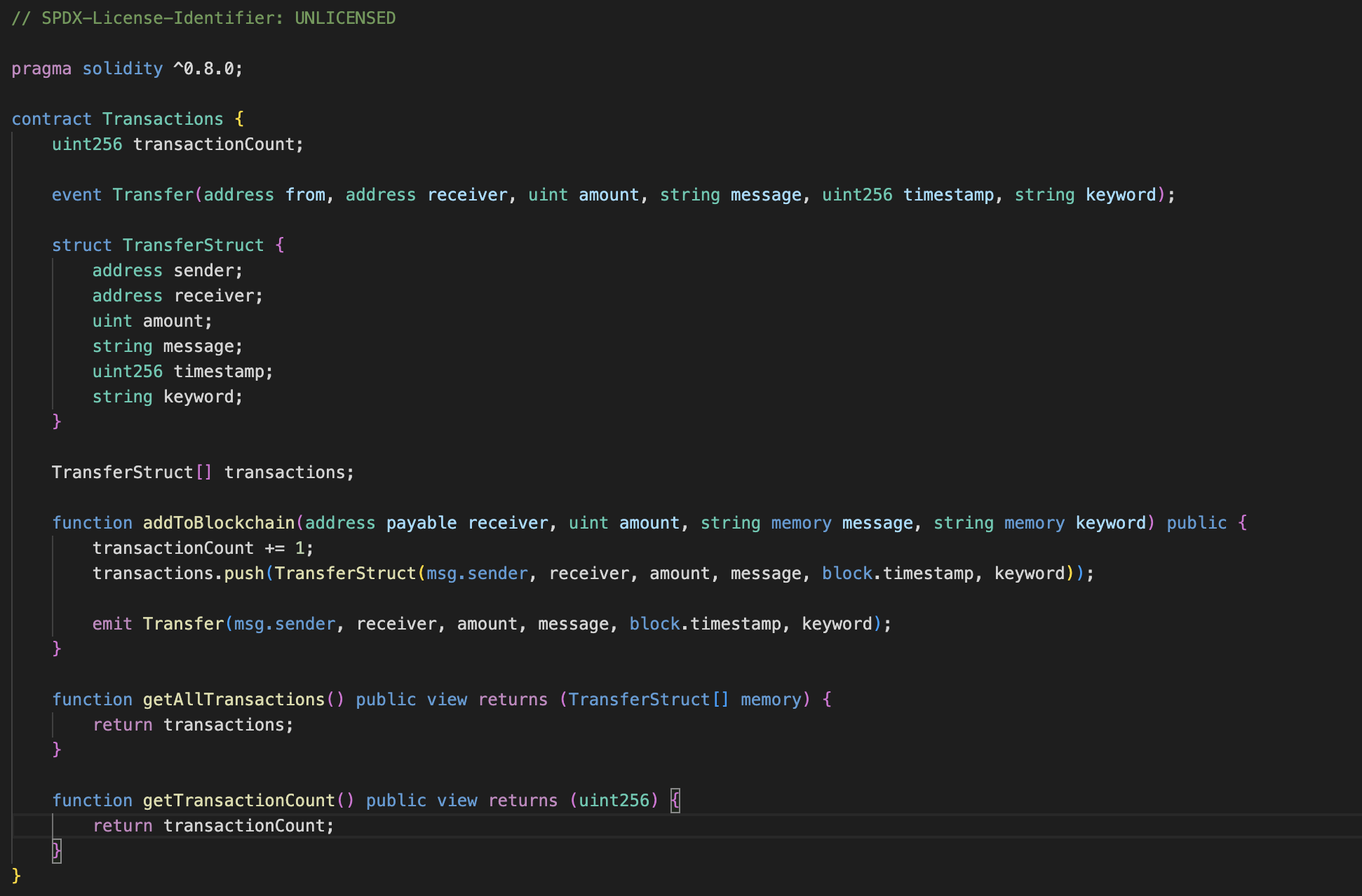
Task: Click the contract name Transactions
Action: [163, 118]
